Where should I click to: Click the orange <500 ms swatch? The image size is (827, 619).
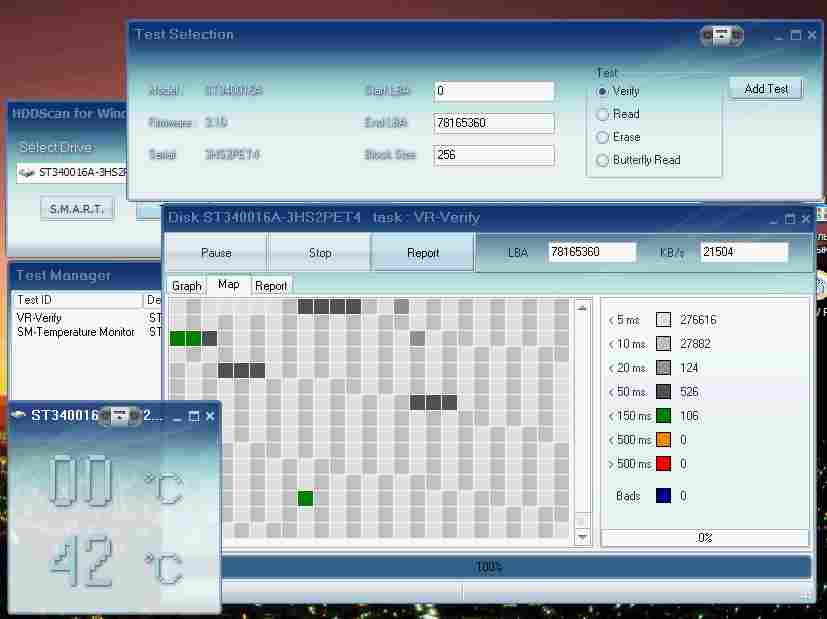click(x=663, y=440)
